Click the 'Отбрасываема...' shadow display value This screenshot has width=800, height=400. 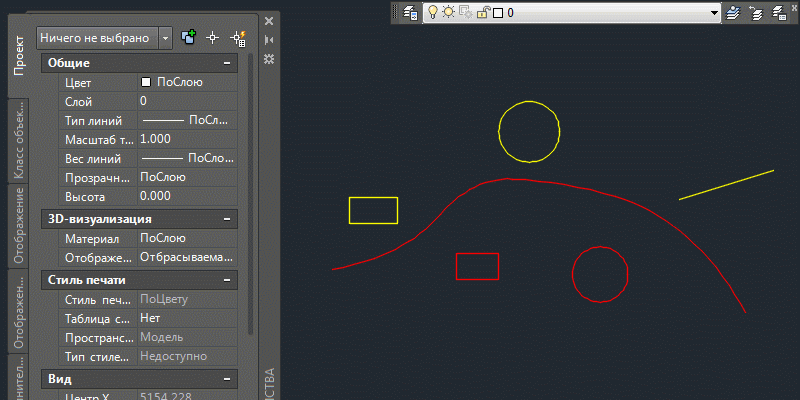tap(187, 257)
